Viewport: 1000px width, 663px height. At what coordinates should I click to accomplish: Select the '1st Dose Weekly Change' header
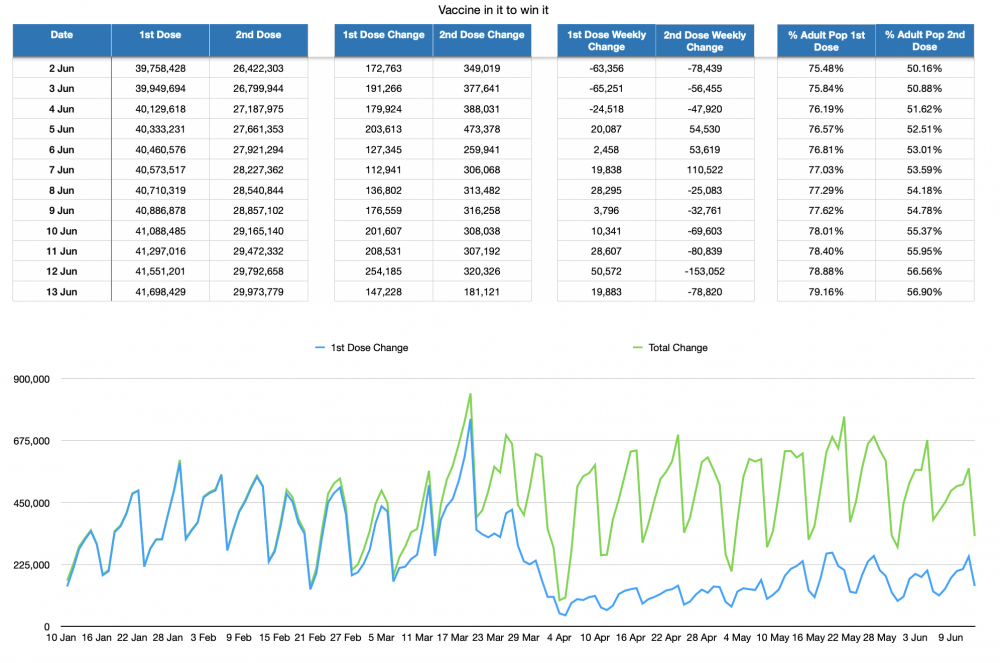pos(607,41)
